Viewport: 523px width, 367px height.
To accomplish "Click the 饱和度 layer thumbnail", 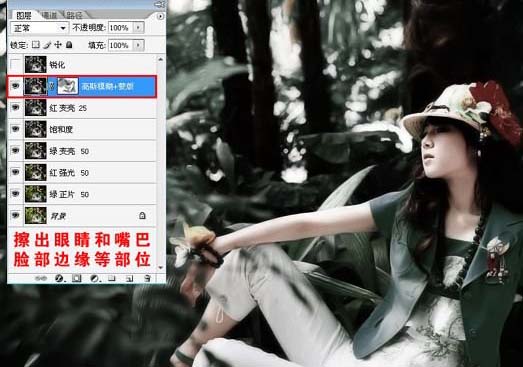I will (x=35, y=129).
